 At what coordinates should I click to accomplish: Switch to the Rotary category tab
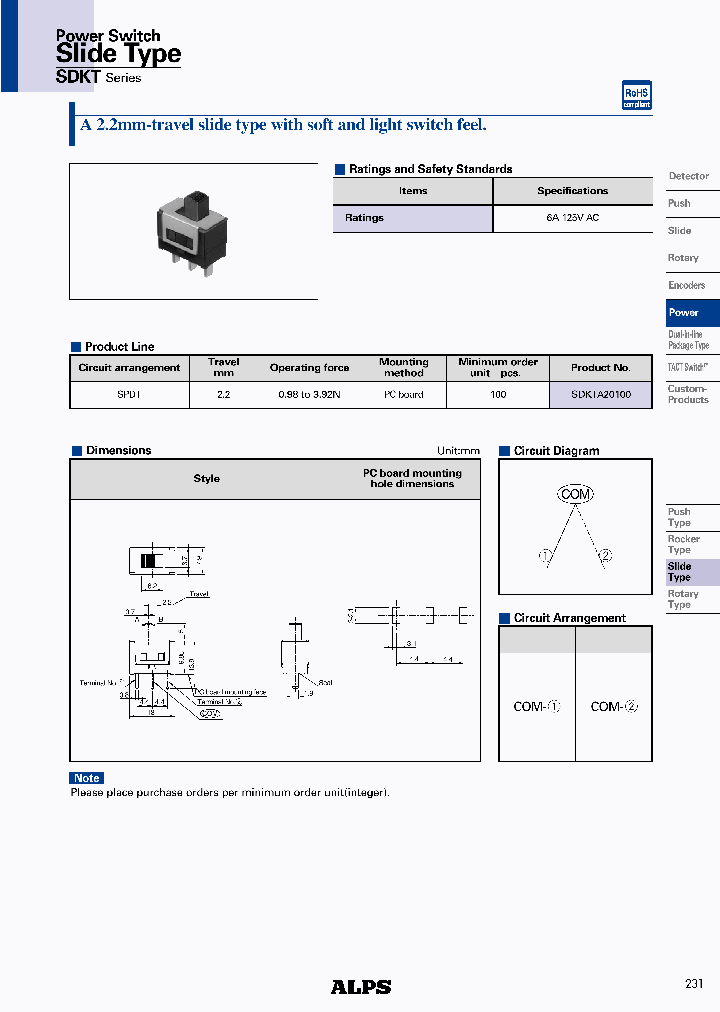[x=683, y=258]
